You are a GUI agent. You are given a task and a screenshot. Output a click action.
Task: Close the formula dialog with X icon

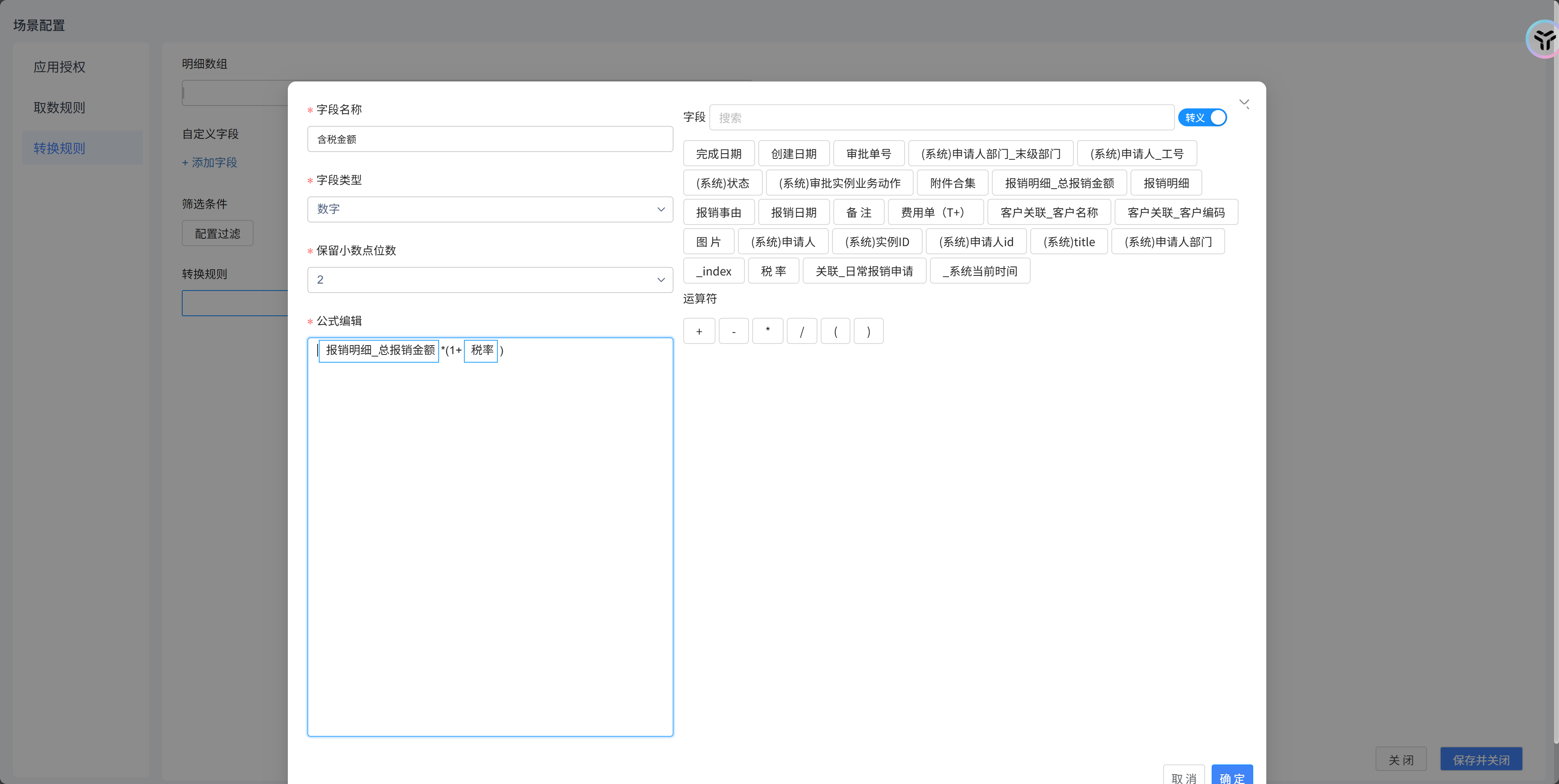1244,104
